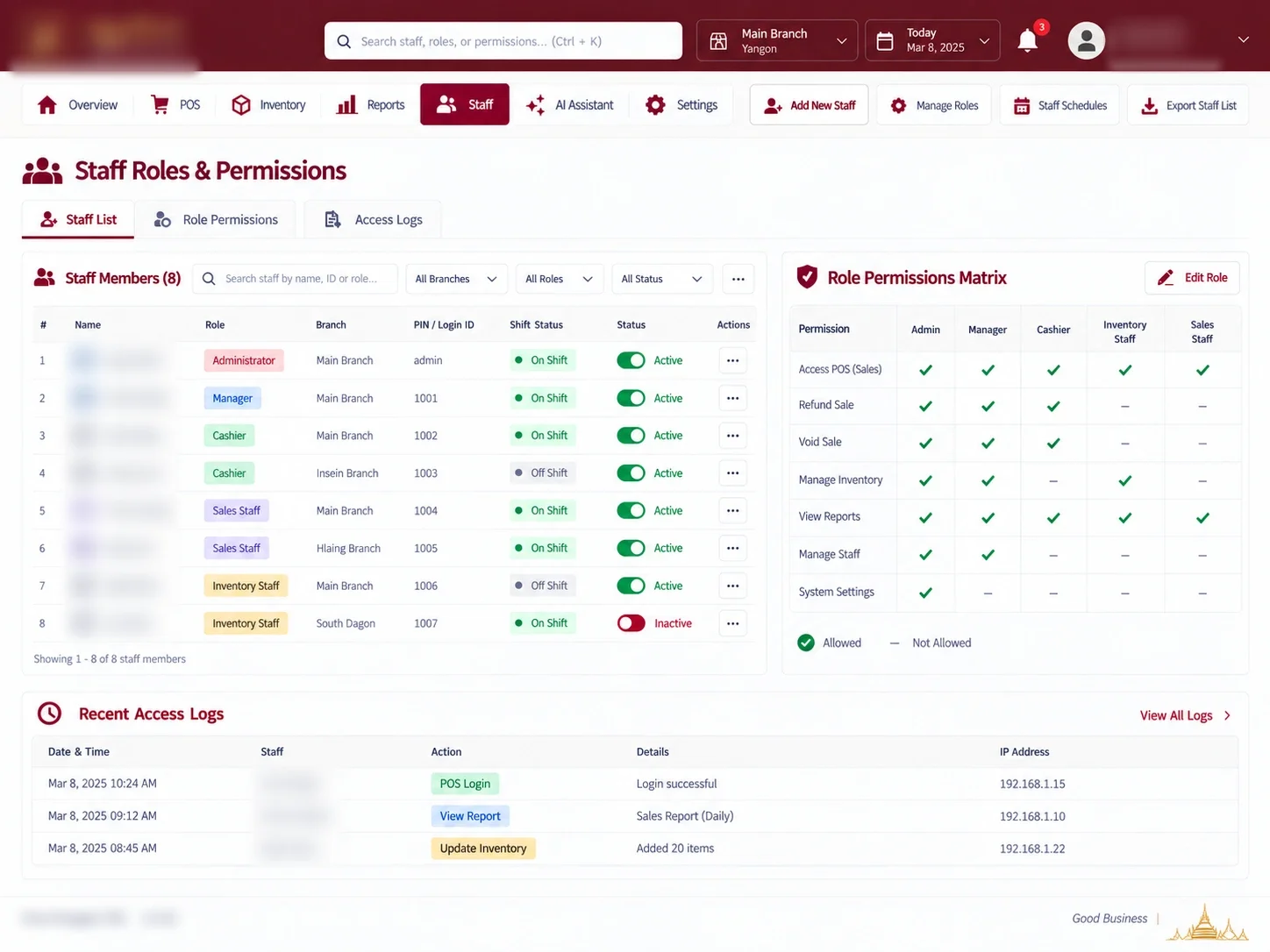1270x952 pixels.
Task: Focus the Search staff by name field
Action: [295, 279]
